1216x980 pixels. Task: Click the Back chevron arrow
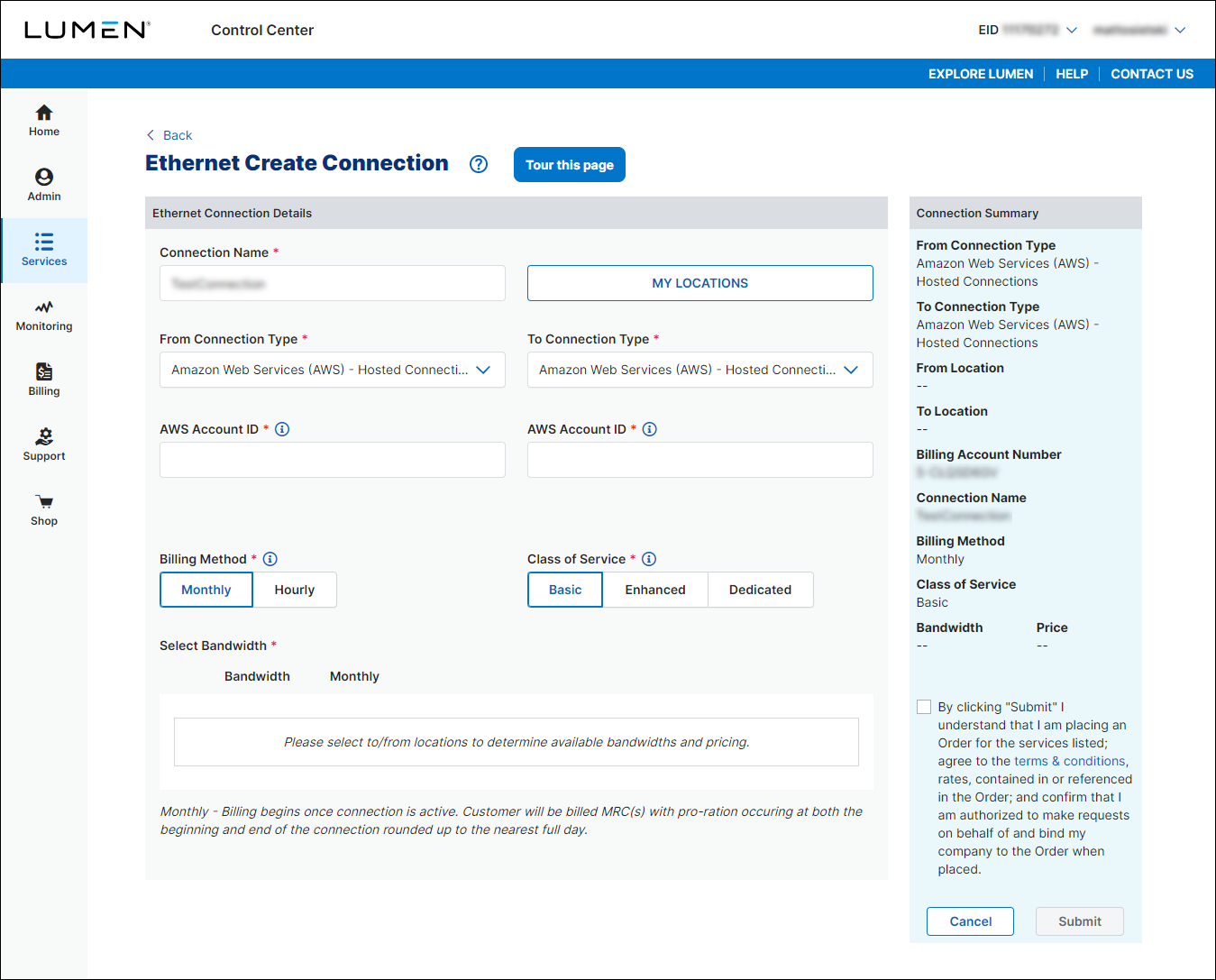(151, 135)
